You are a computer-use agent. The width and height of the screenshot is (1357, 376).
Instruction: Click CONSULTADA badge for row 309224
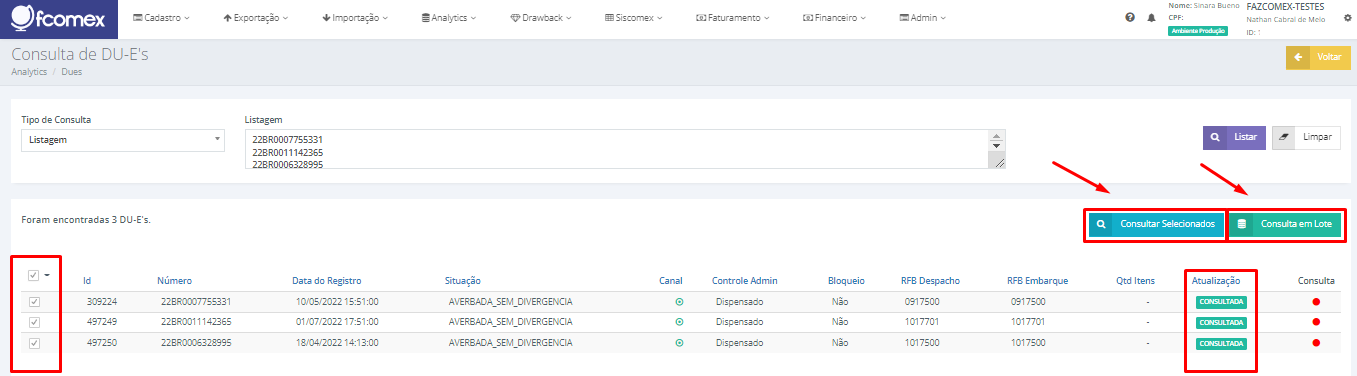(1220, 302)
